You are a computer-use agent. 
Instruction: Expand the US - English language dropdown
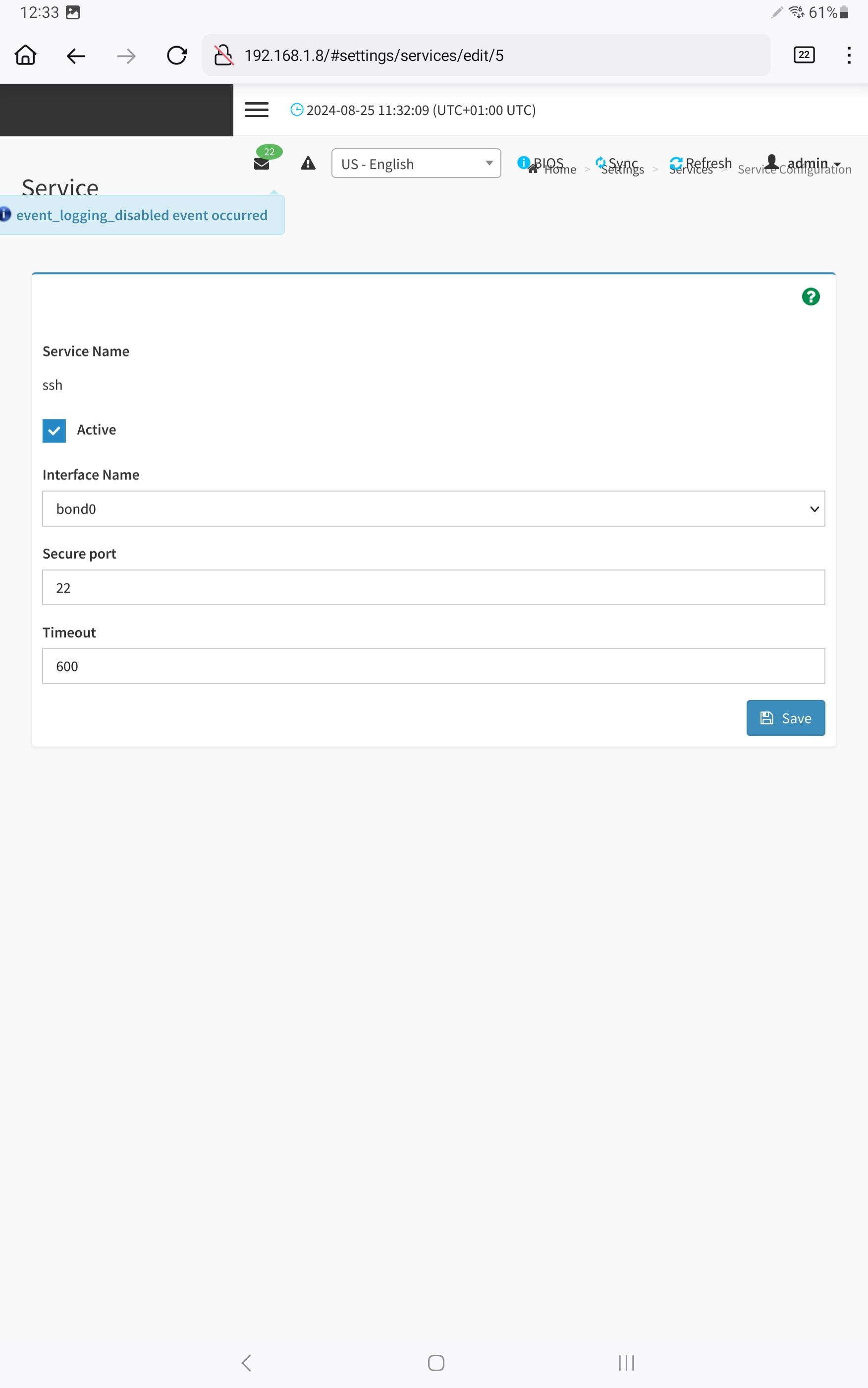[x=416, y=164]
